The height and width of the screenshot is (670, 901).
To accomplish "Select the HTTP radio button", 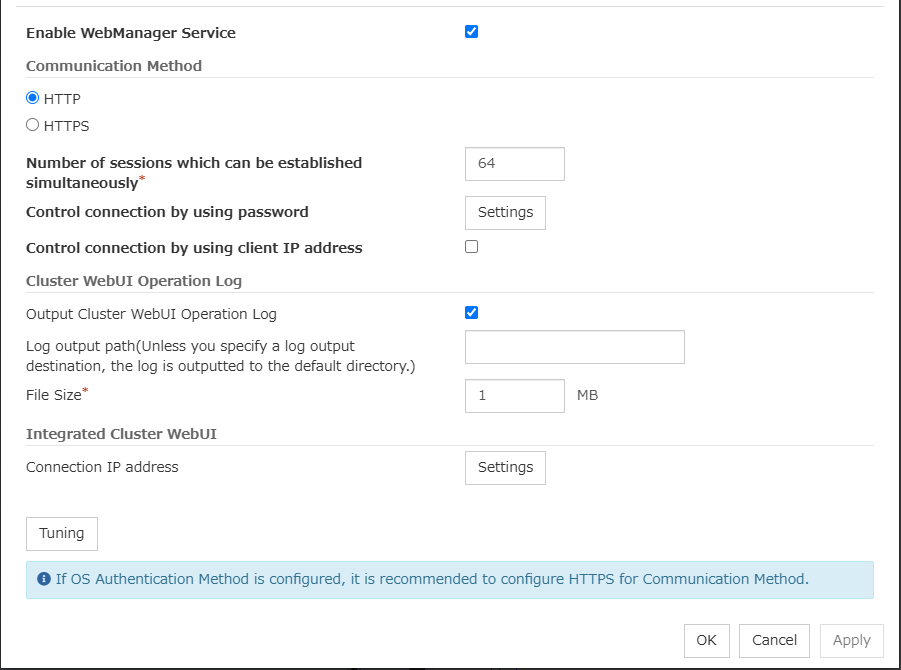I will click(x=33, y=98).
